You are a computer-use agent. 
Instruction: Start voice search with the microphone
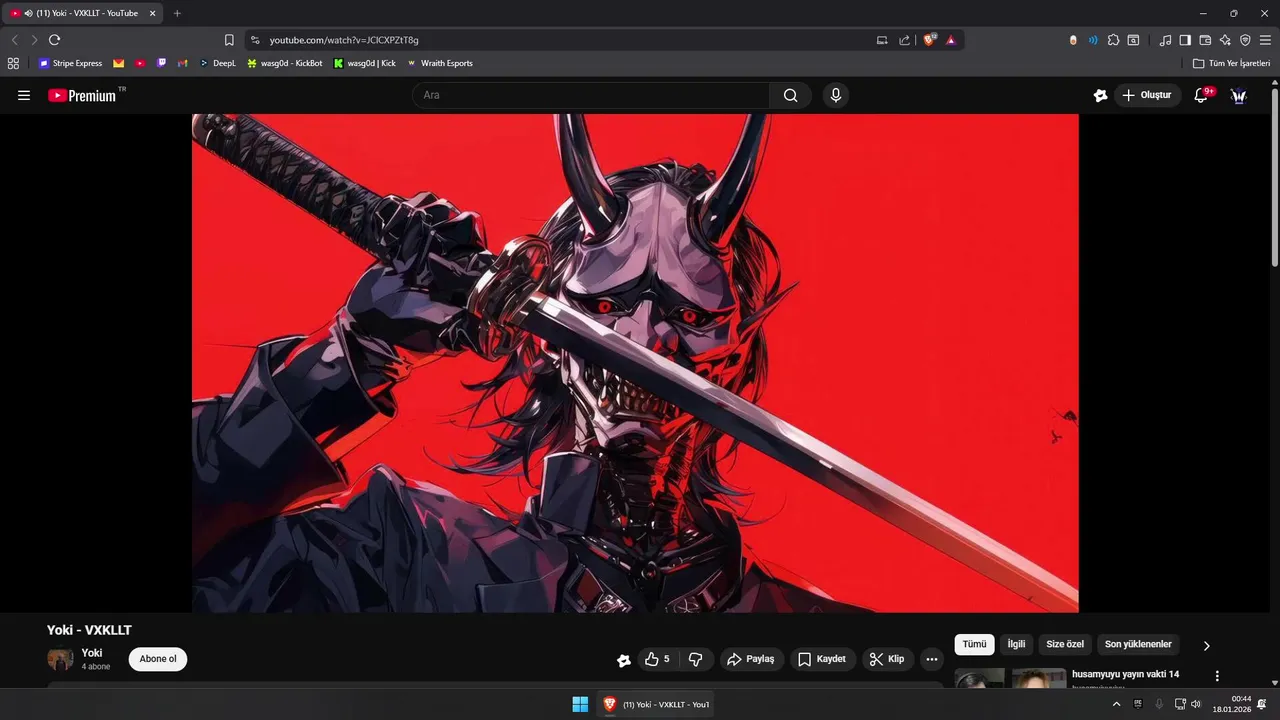click(x=836, y=95)
